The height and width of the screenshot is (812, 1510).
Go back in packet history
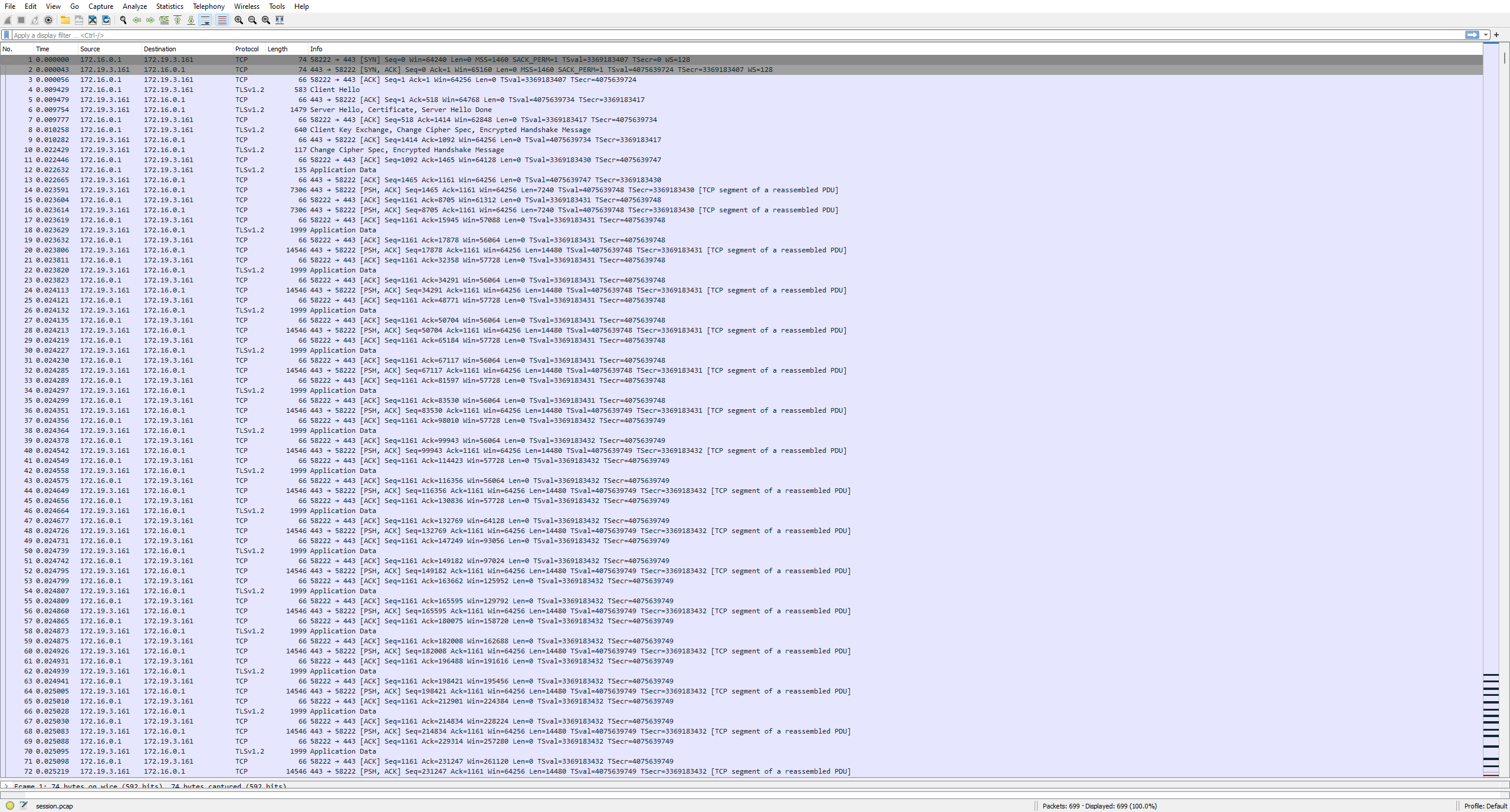click(137, 20)
